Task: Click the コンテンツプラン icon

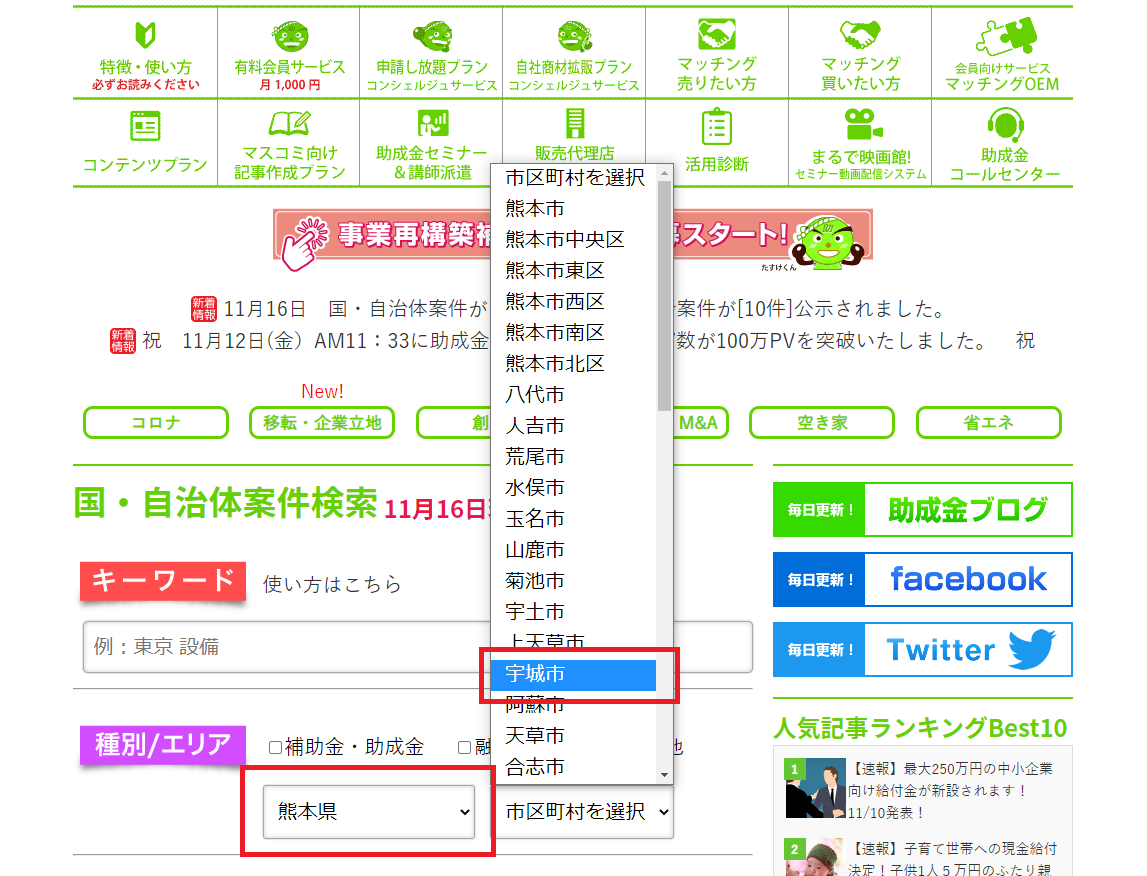Action: click(x=145, y=126)
